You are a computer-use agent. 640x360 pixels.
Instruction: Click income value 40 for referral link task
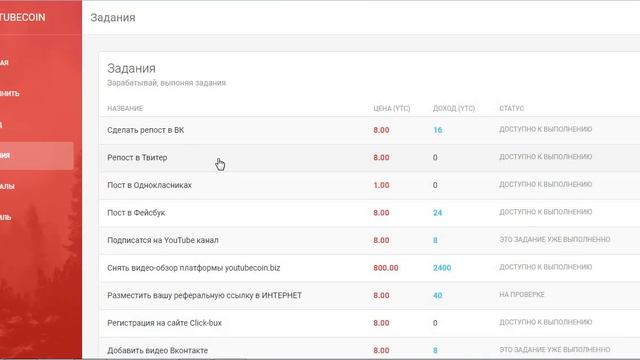(x=438, y=296)
